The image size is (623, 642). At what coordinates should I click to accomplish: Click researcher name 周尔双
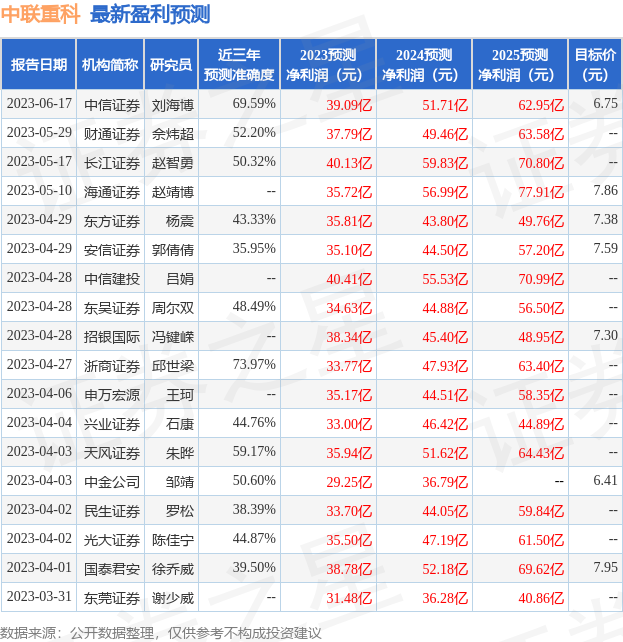tap(173, 308)
